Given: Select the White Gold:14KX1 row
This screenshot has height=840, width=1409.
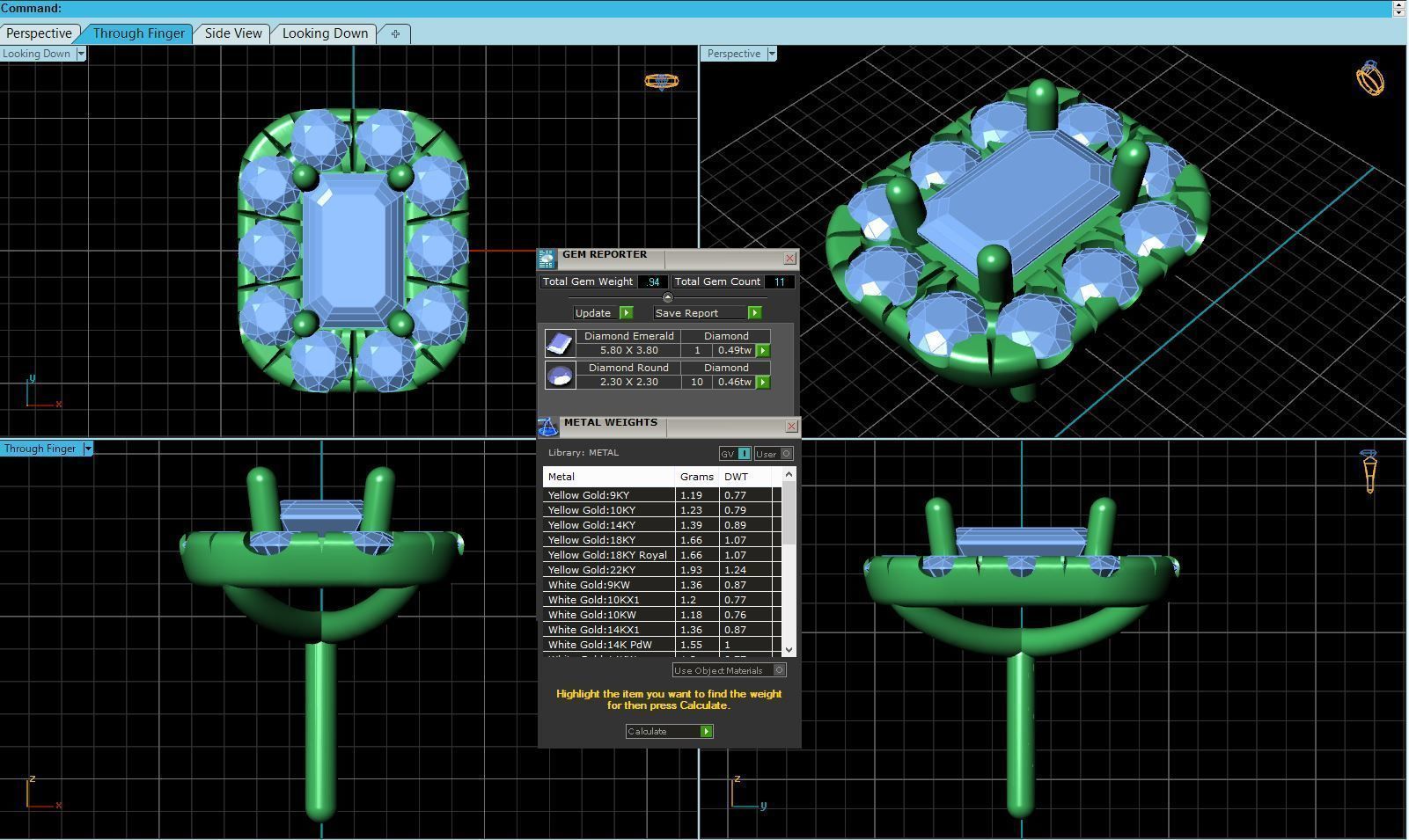Looking at the screenshot, I should point(662,630).
